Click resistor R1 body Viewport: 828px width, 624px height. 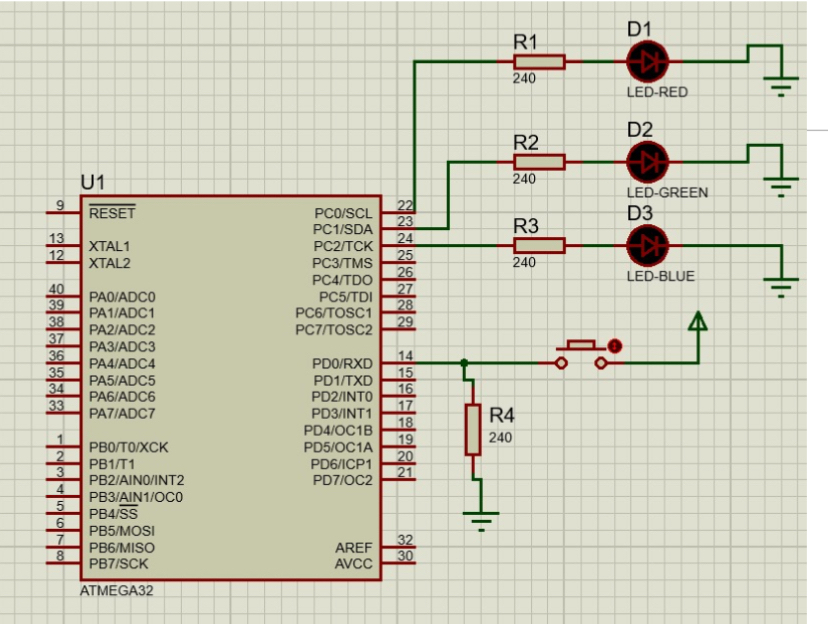point(539,62)
